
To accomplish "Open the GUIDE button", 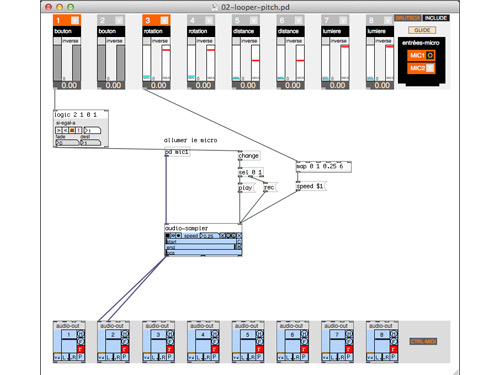I will (422, 30).
